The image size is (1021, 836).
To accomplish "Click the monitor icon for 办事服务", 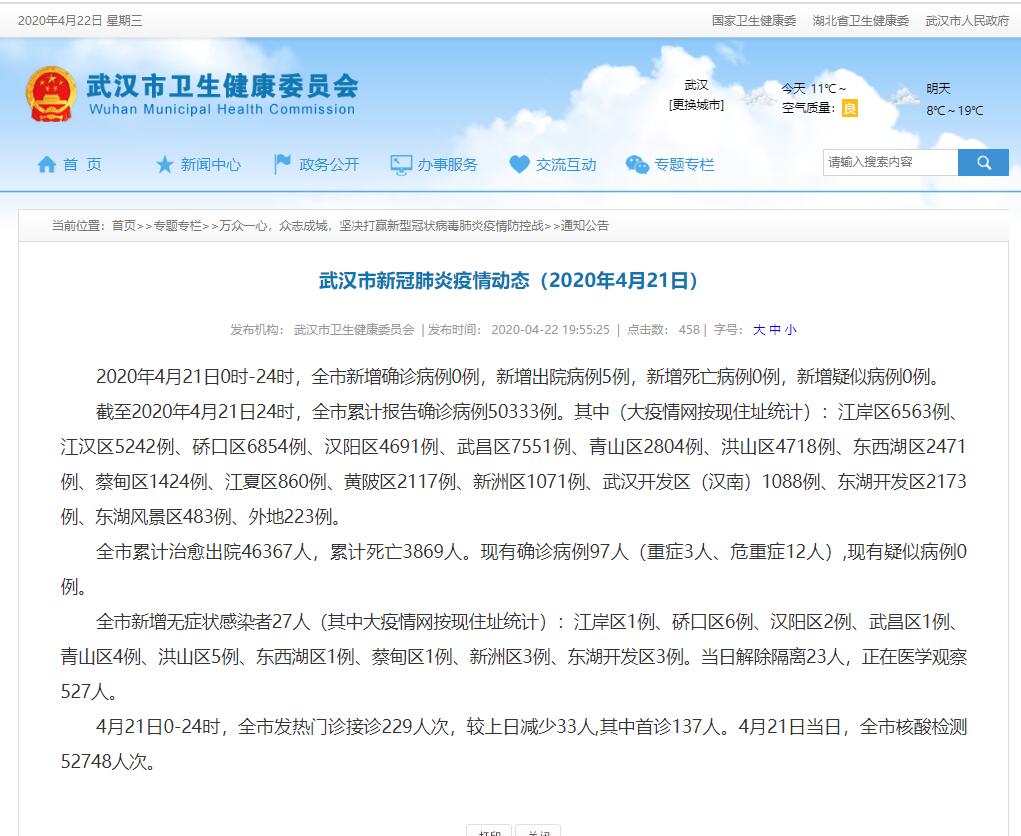I will pyautogui.click(x=401, y=165).
